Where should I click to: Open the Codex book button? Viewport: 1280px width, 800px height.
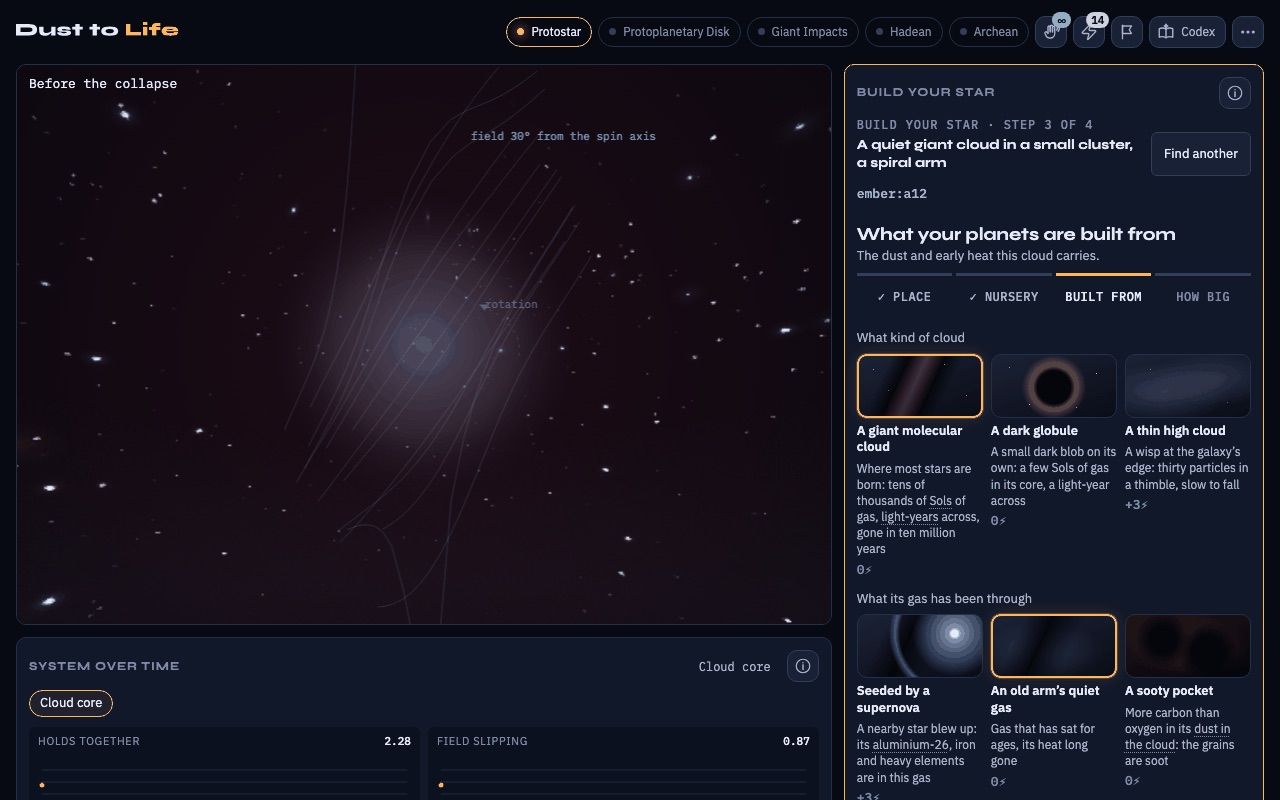point(1187,32)
